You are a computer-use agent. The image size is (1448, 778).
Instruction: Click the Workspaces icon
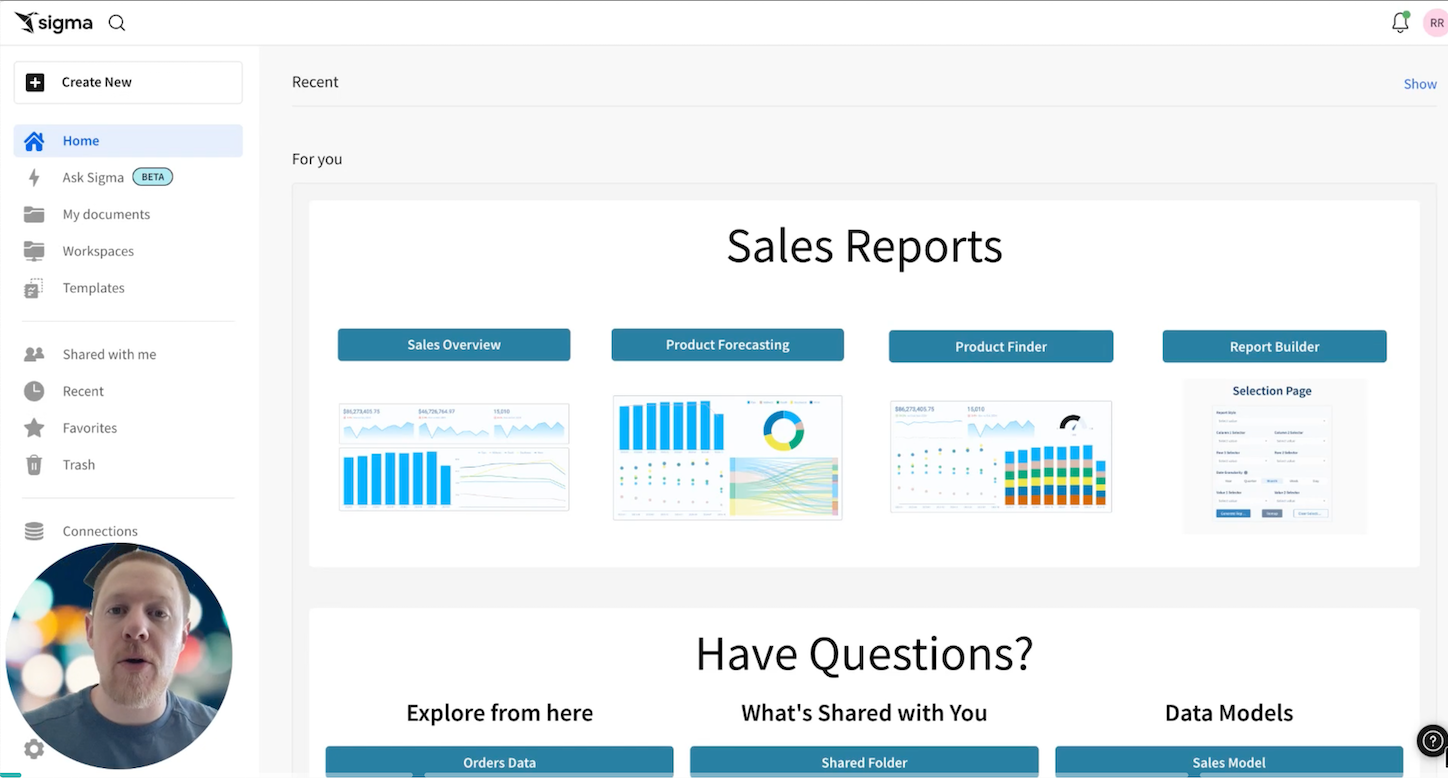[x=34, y=251]
